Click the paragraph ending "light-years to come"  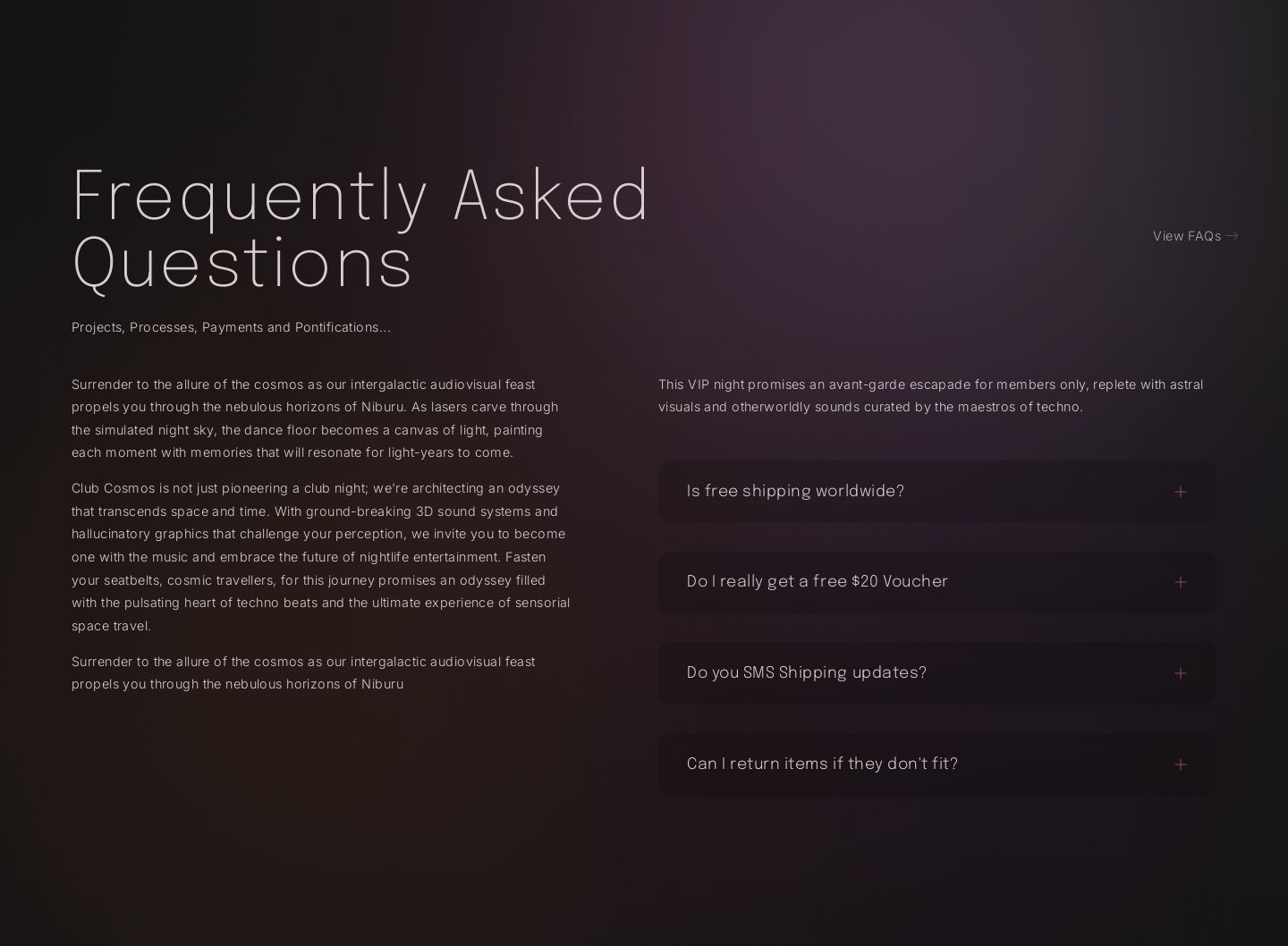coord(315,418)
